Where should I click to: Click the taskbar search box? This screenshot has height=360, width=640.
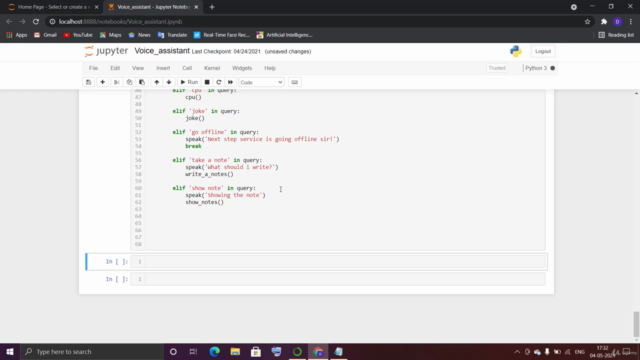[x=91, y=351]
